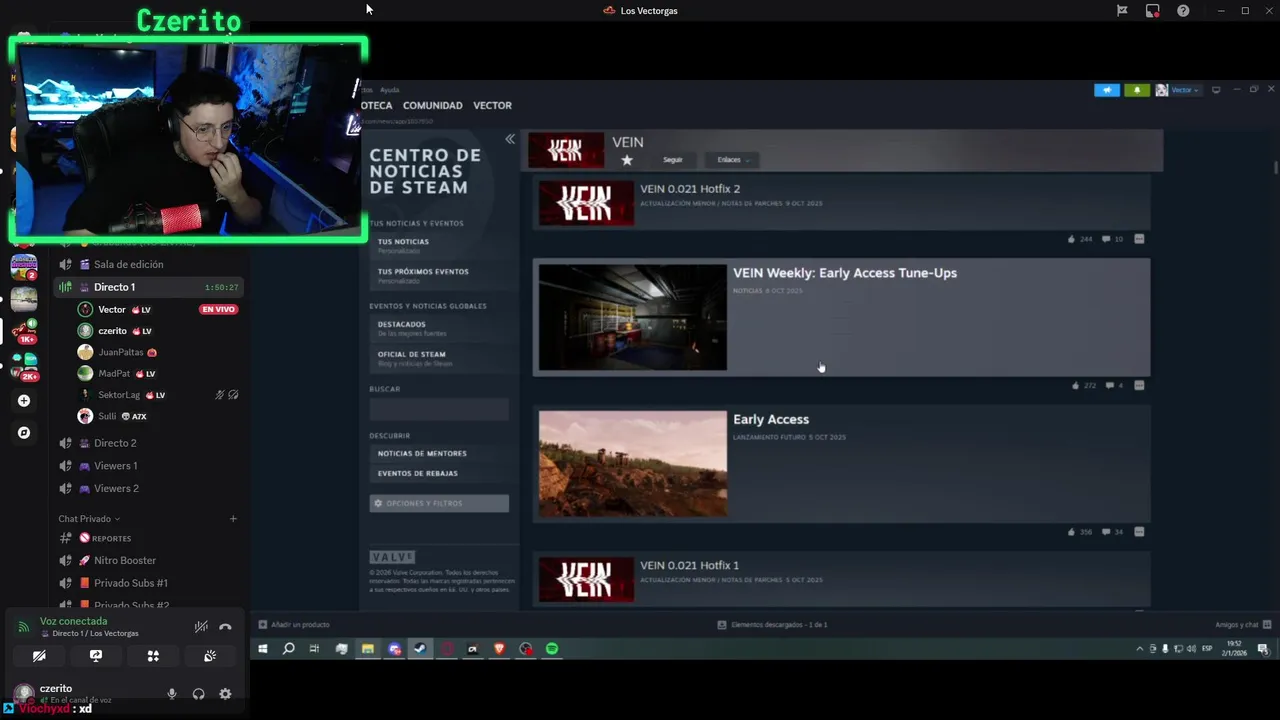This screenshot has width=1280, height=720.
Task: Open Discord user settings gear
Action: point(225,694)
